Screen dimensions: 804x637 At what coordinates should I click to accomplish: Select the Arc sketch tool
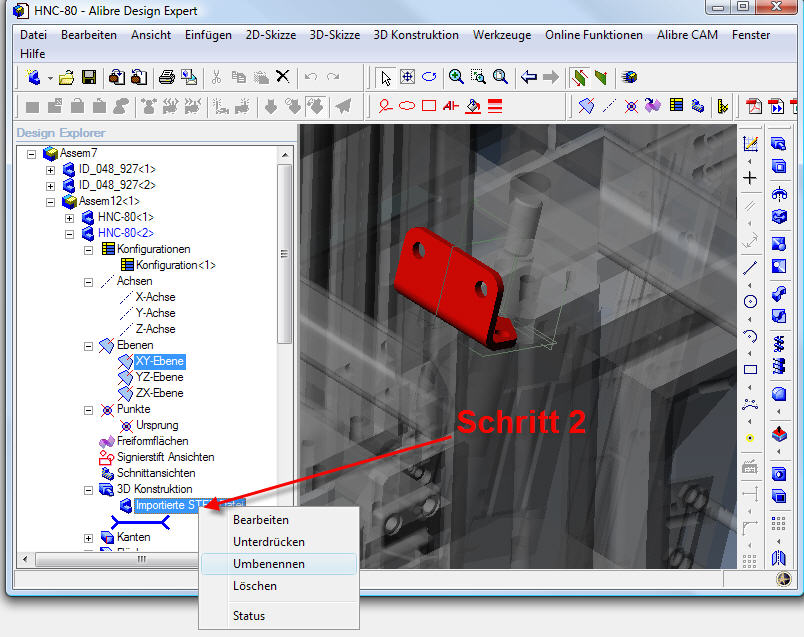pos(750,336)
